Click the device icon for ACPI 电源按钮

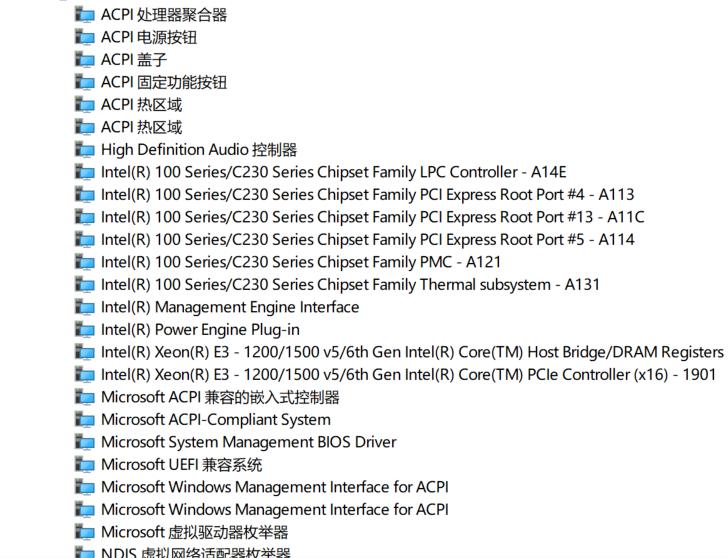point(84,37)
